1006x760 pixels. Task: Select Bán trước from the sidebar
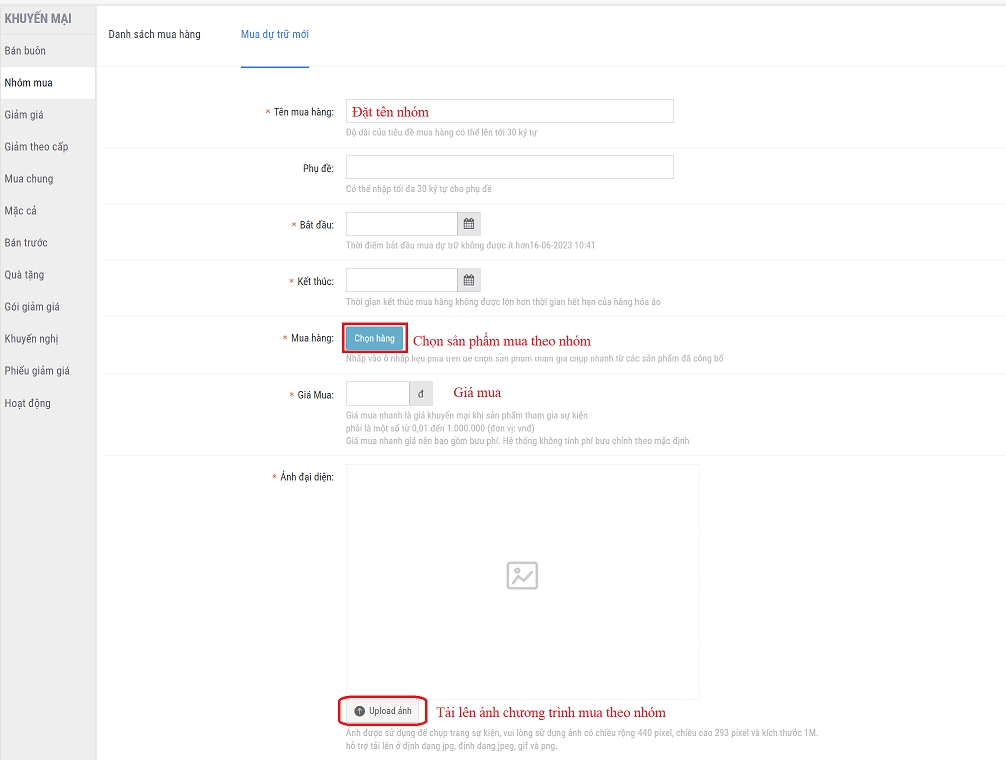pos(26,243)
